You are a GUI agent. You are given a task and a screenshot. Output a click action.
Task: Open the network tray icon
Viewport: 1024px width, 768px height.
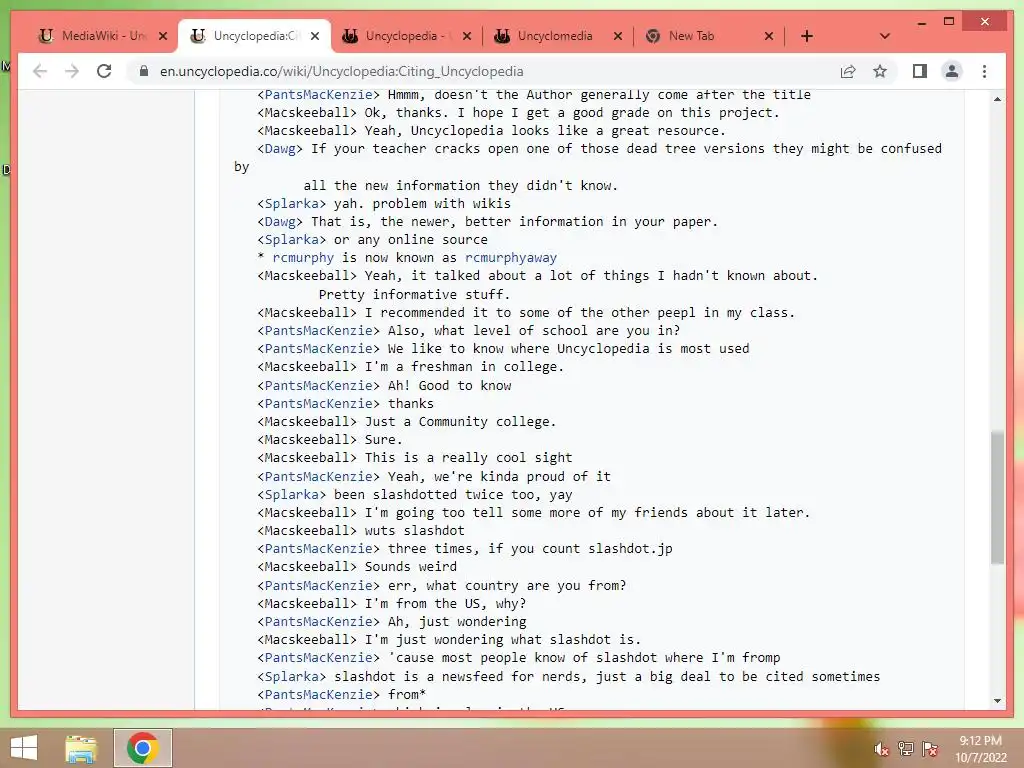pyautogui.click(x=906, y=749)
